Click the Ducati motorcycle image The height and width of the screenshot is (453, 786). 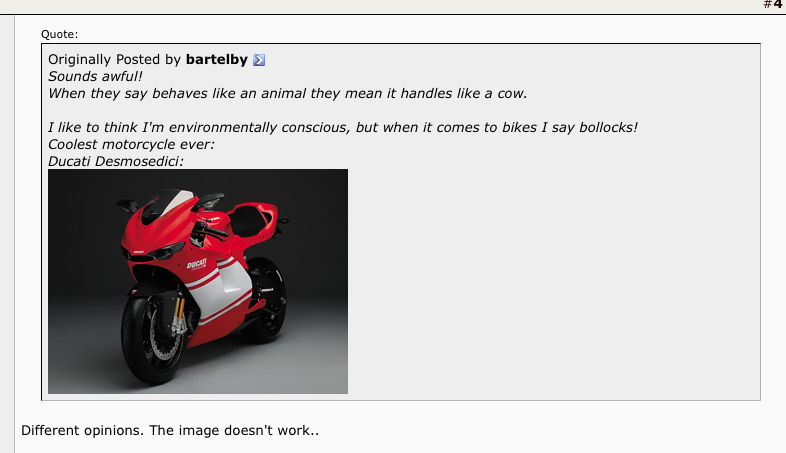tap(198, 281)
